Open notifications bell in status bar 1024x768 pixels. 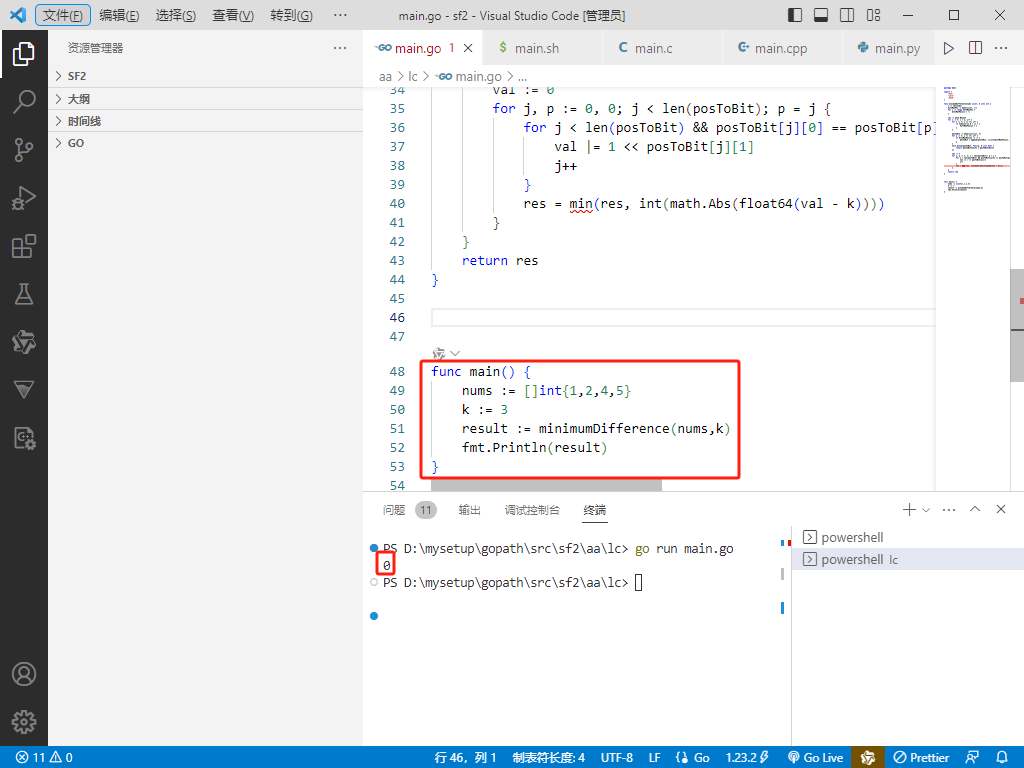[x=1002, y=758]
